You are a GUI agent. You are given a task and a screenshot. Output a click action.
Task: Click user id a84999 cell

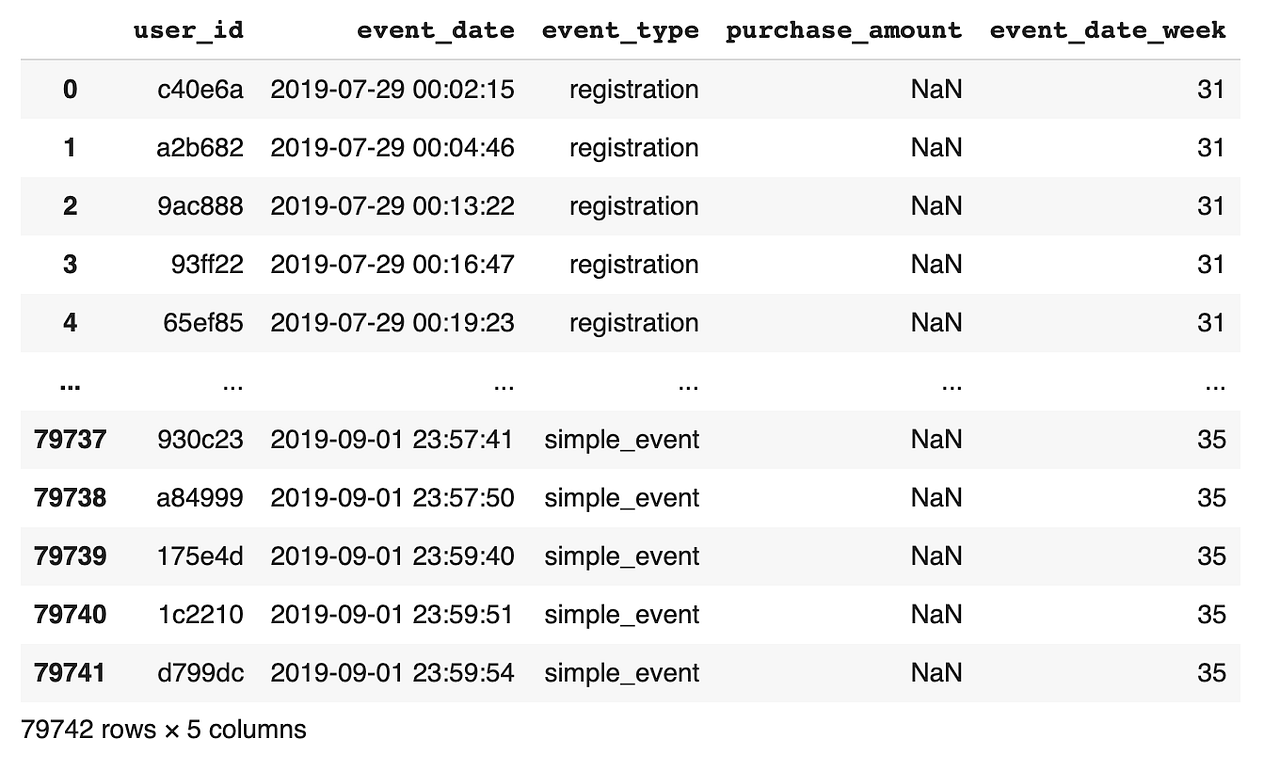pos(200,498)
